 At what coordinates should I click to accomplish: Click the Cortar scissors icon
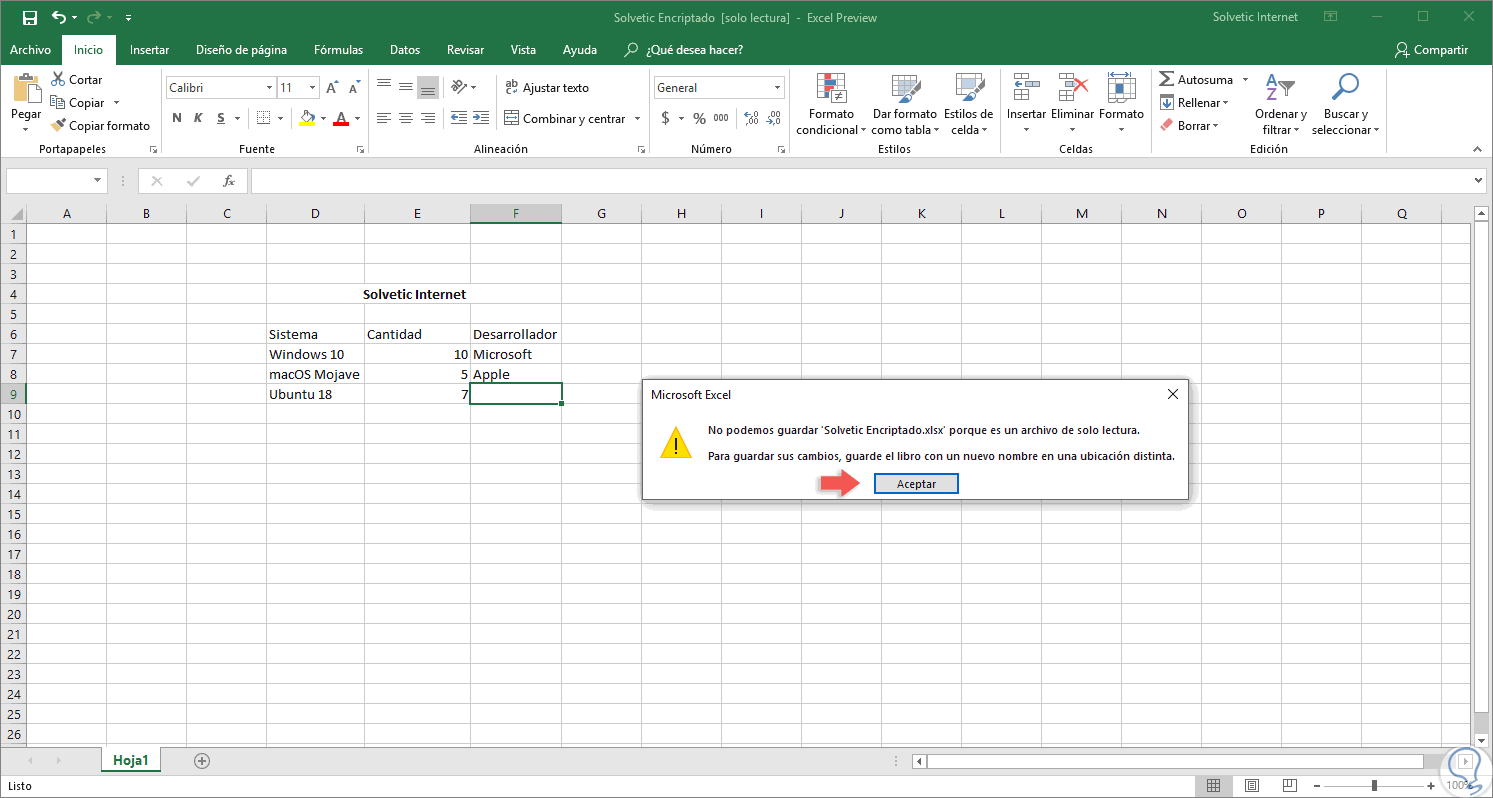[57, 80]
